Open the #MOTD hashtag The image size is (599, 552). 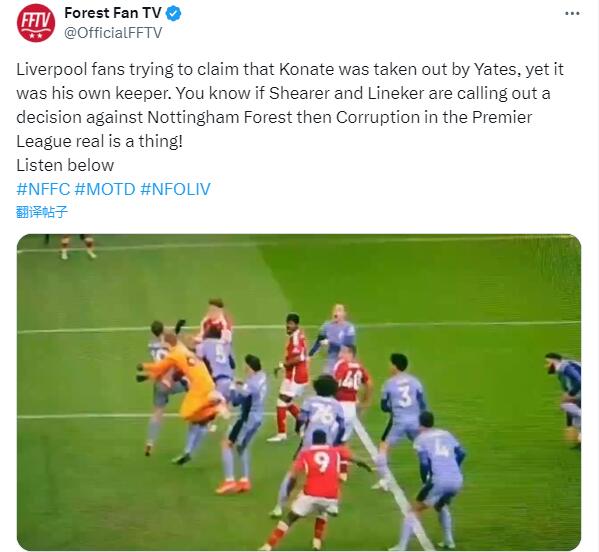pos(105,189)
